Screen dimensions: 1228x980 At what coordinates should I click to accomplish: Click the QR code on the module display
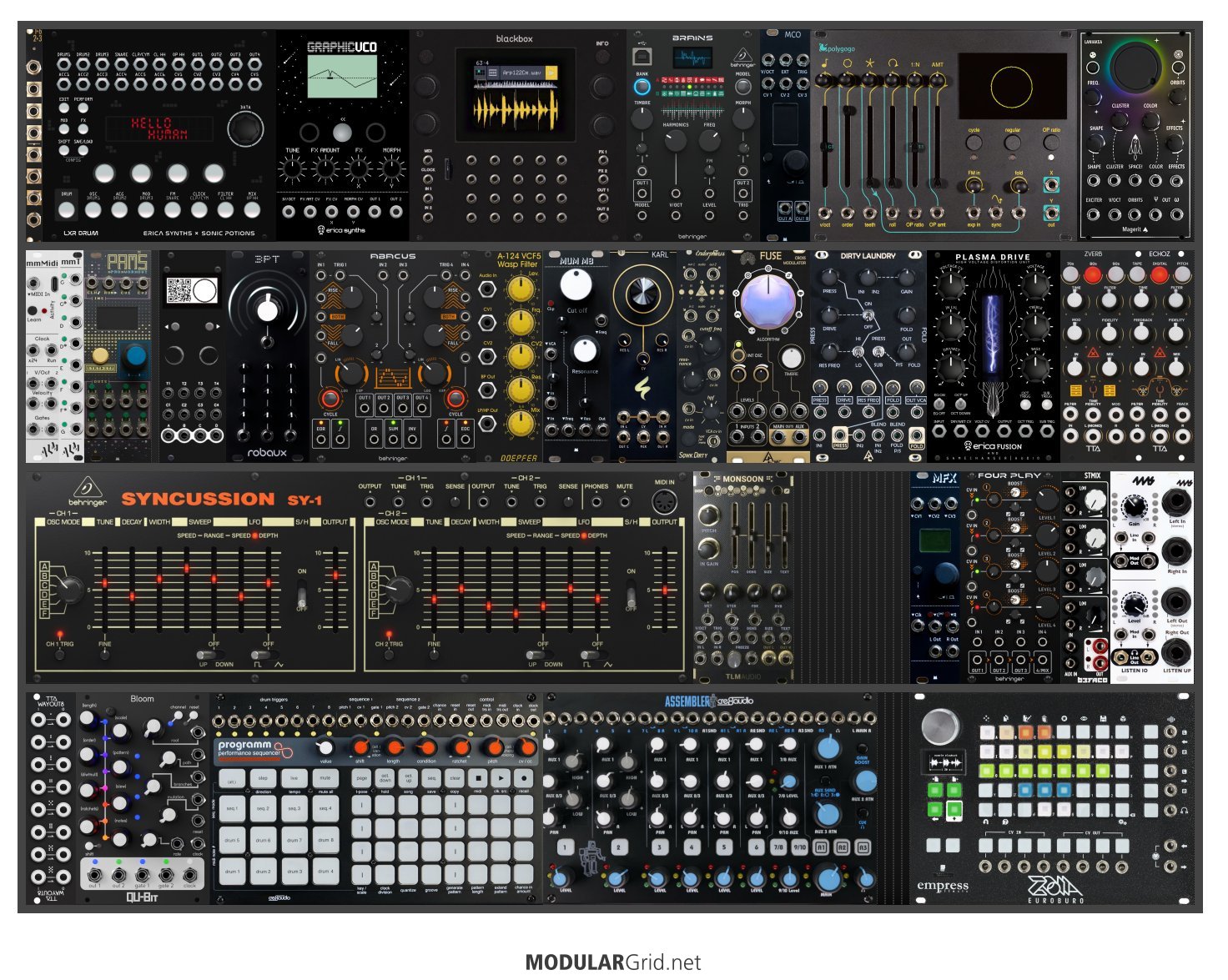[179, 290]
